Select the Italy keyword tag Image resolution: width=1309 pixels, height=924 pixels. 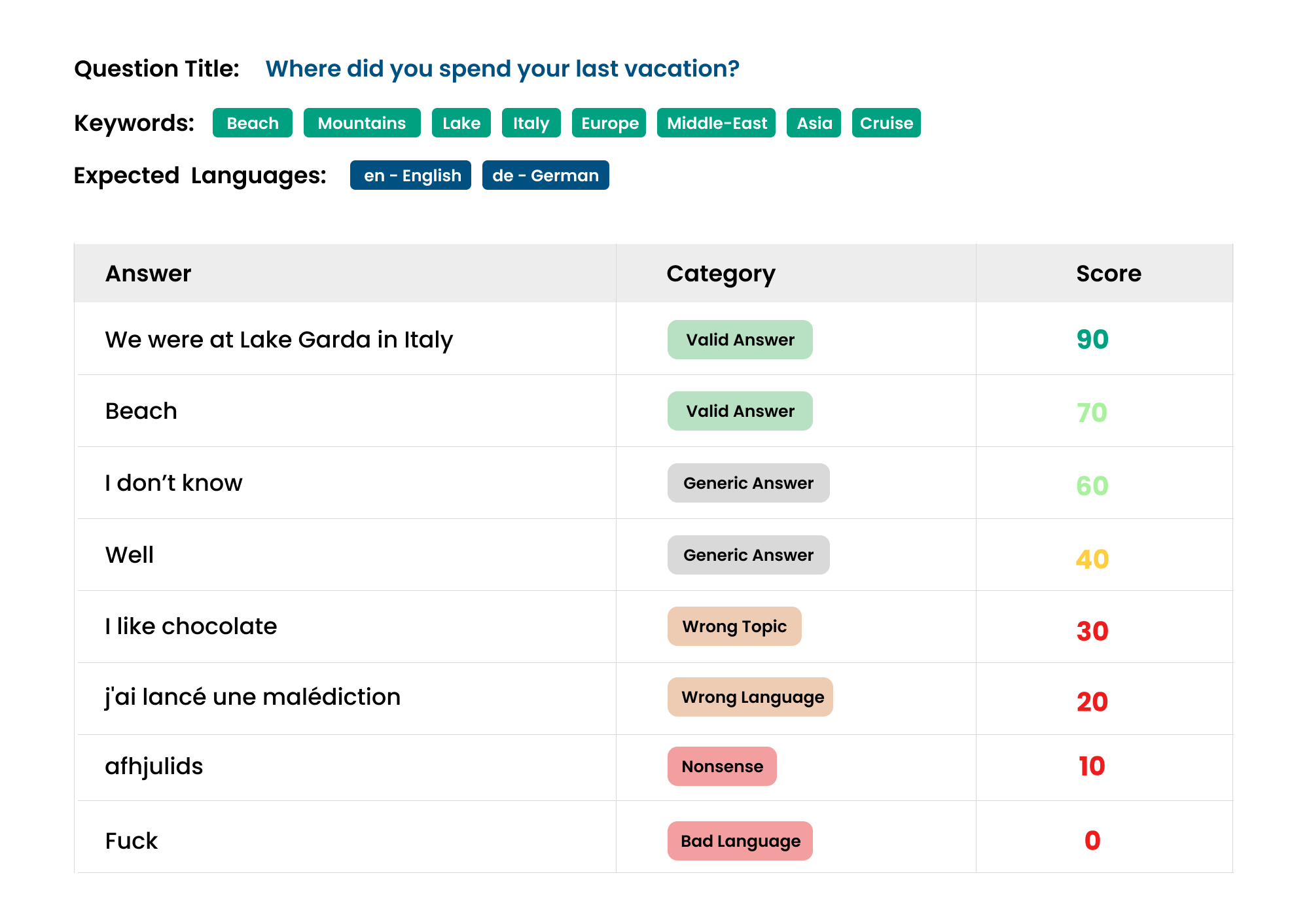531,123
